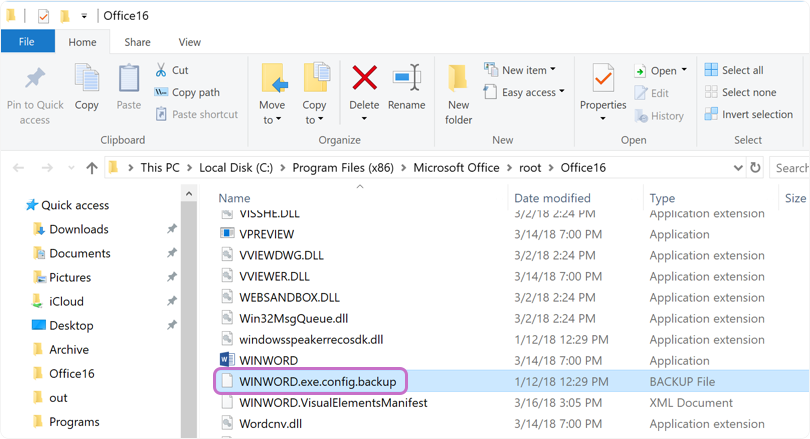Click the Properties quick access toolbar checkbox icon

[x=43, y=17]
